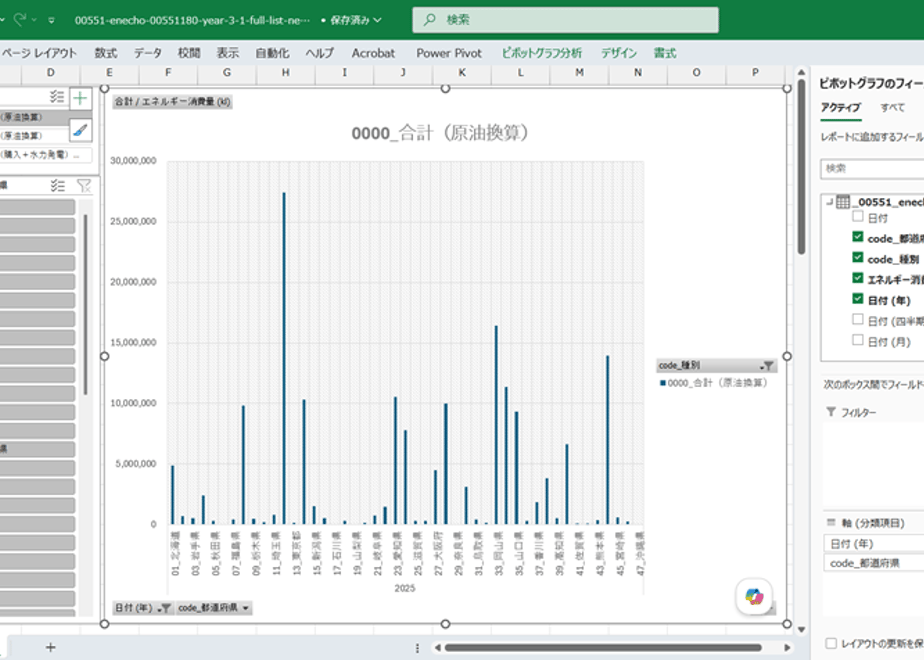Viewport: 924px width, 660px height.
Task: Uncheck the エネルギー消費量 field checkbox
Action: pos(858,279)
